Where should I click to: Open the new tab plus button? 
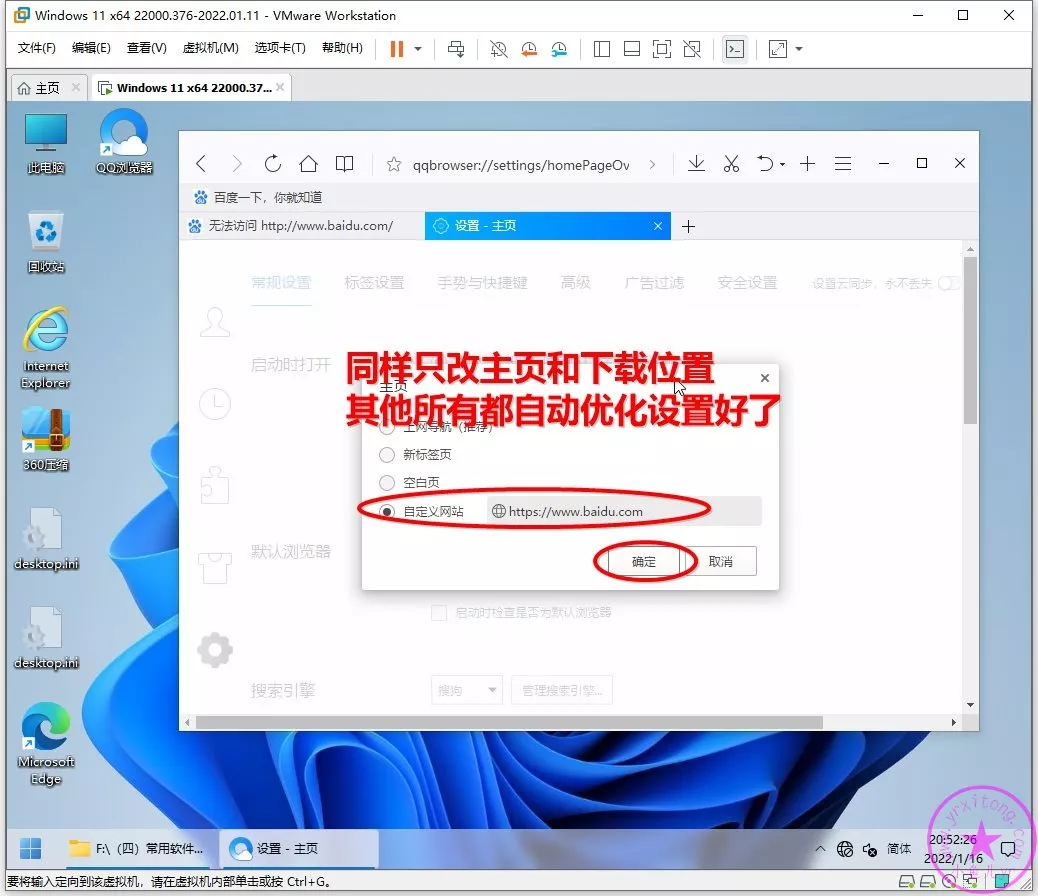click(x=688, y=227)
